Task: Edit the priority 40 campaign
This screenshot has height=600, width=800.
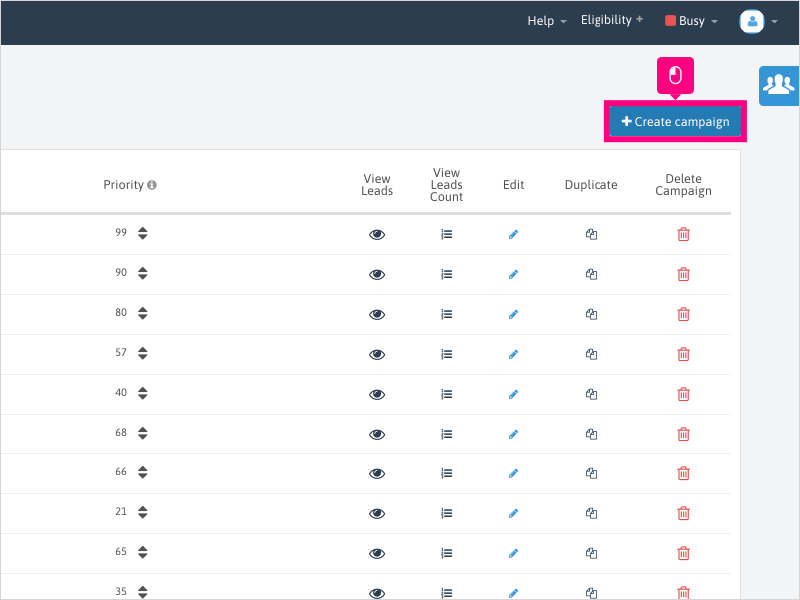Action: pyautogui.click(x=513, y=394)
